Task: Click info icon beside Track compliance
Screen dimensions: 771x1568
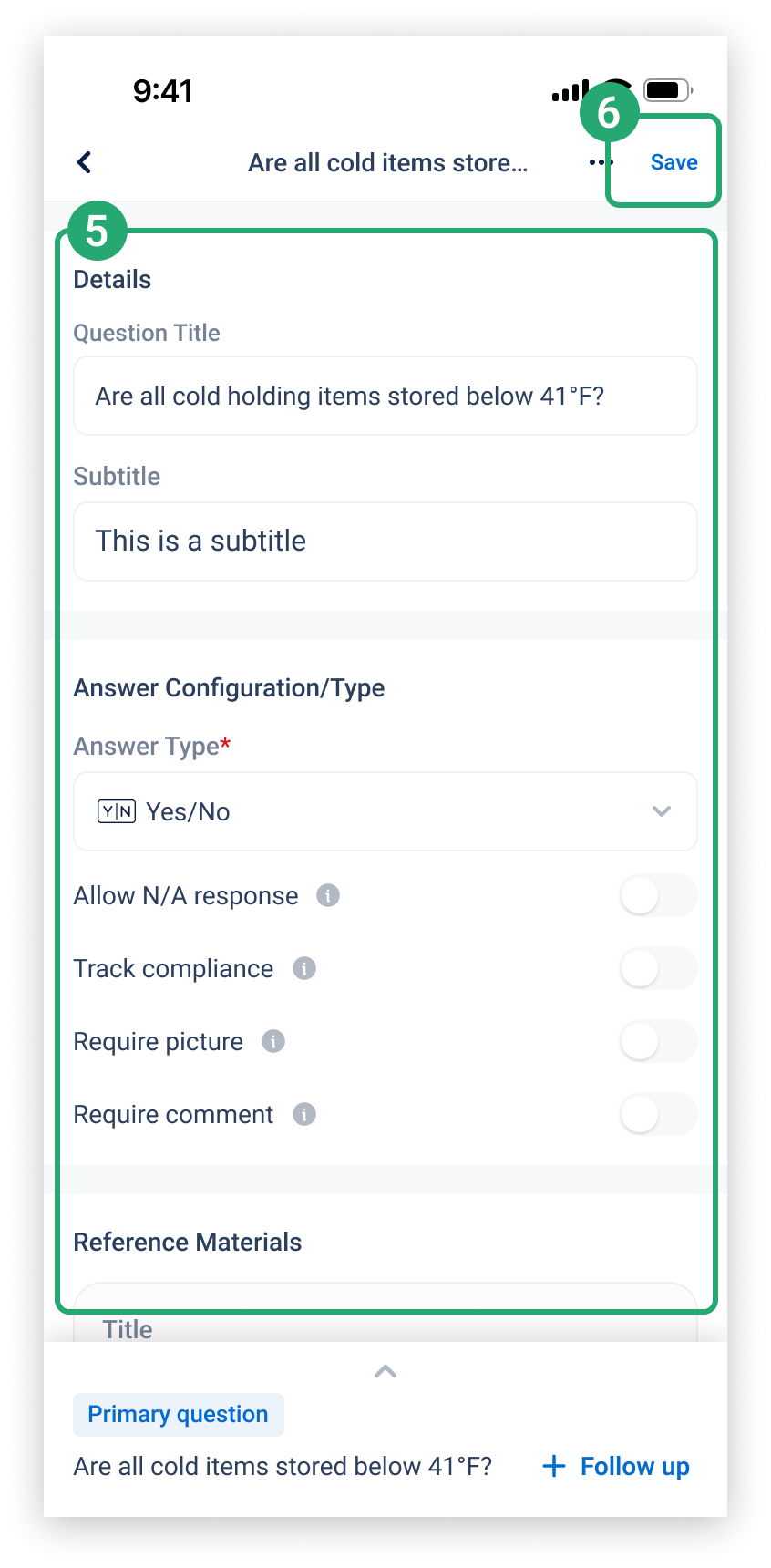Action: coord(304,968)
